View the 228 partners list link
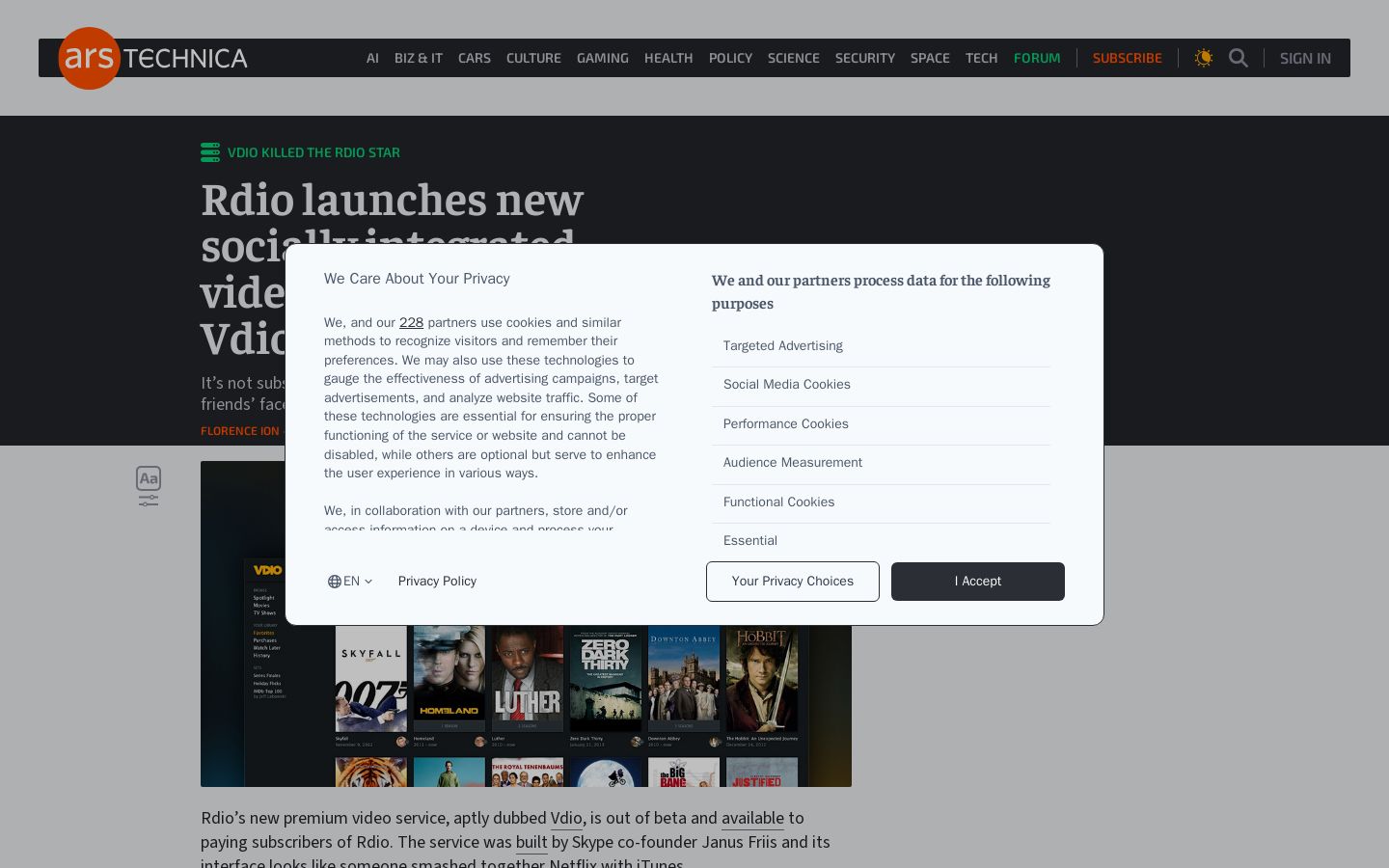This screenshot has height=868, width=1389. pos(411,323)
